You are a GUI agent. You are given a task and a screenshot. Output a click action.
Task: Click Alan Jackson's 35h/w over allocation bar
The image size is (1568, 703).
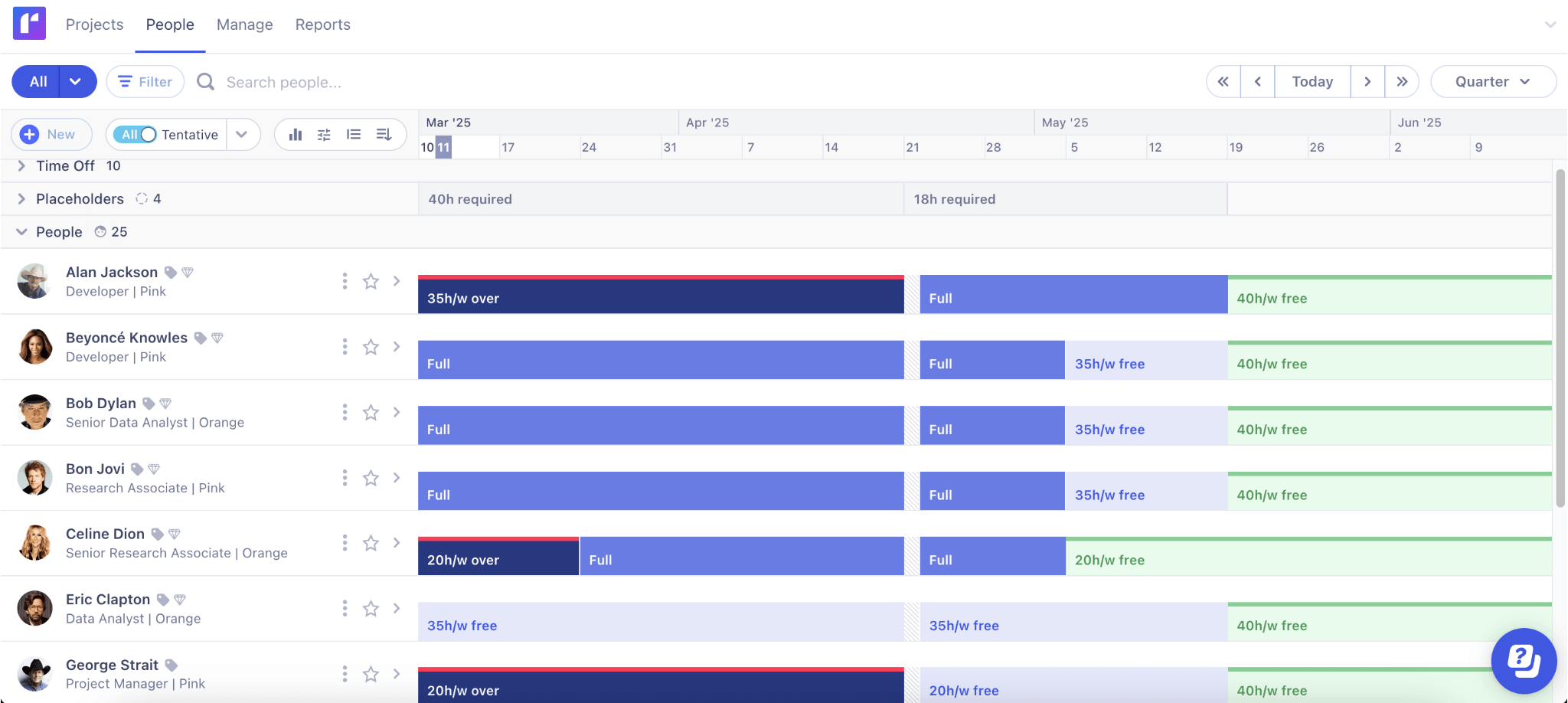tap(660, 297)
